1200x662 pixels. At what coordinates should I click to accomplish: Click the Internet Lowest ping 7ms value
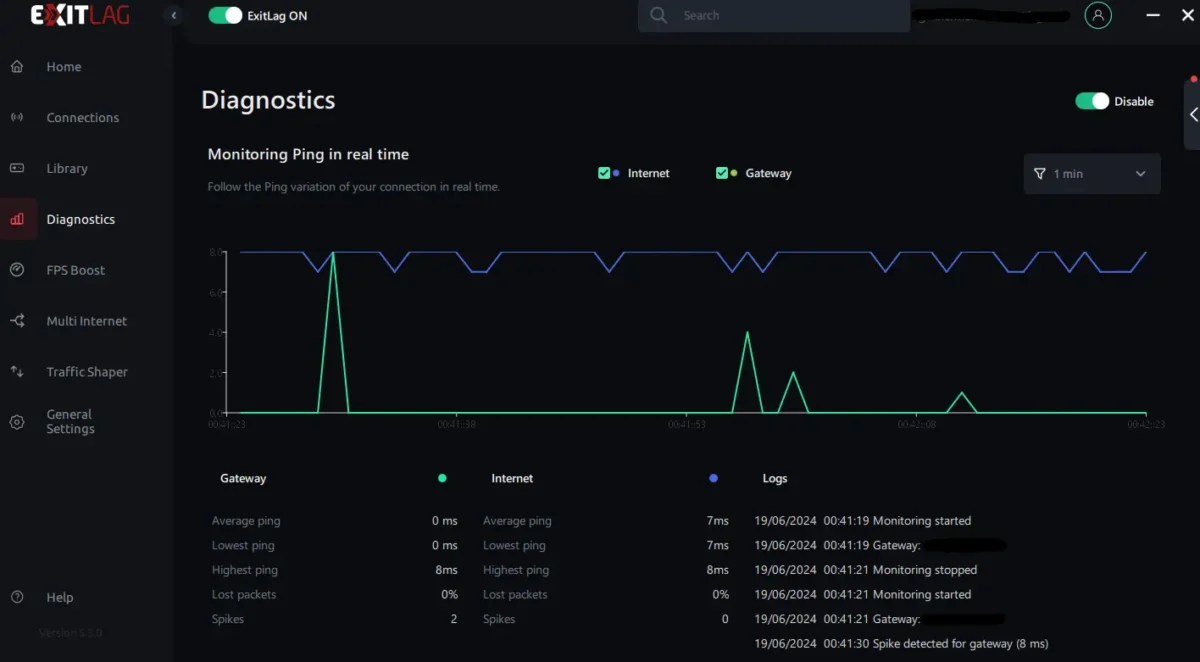coord(718,545)
